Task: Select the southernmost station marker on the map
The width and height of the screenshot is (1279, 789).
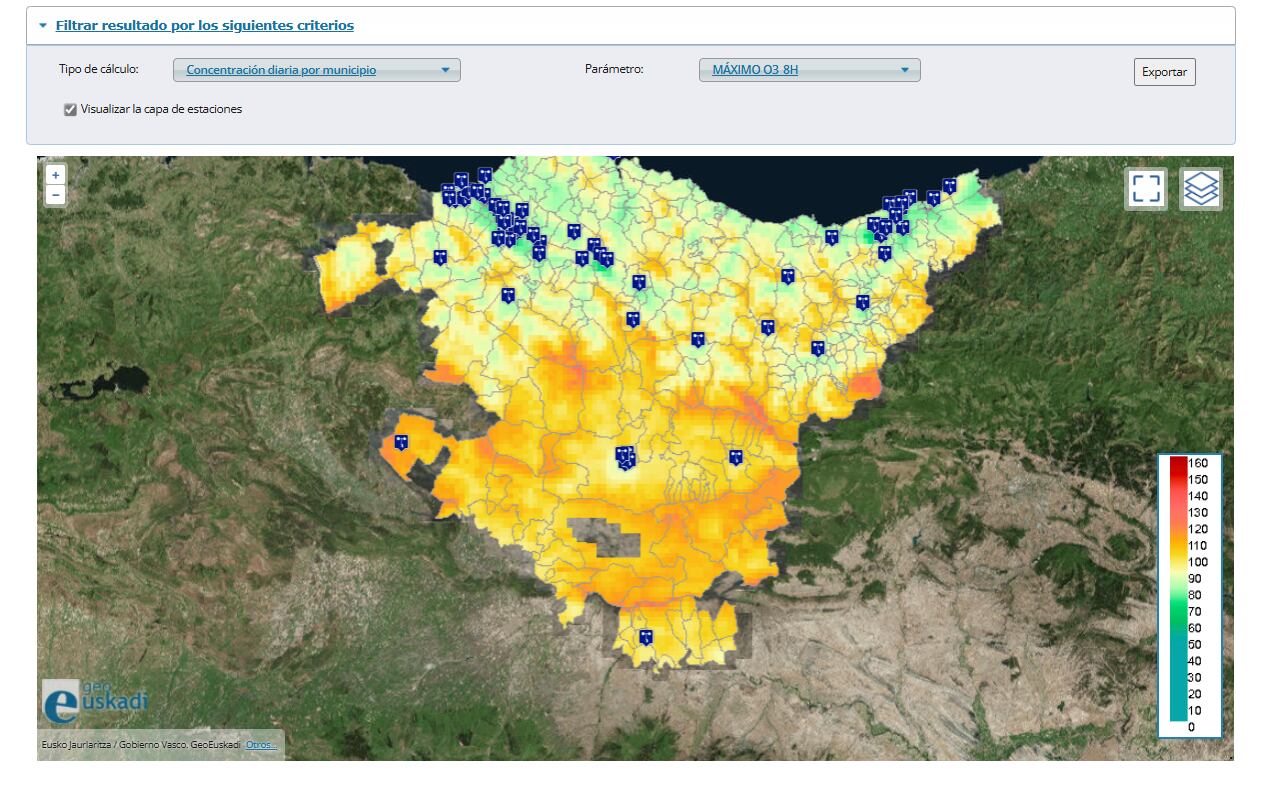Action: pyautogui.click(x=646, y=636)
